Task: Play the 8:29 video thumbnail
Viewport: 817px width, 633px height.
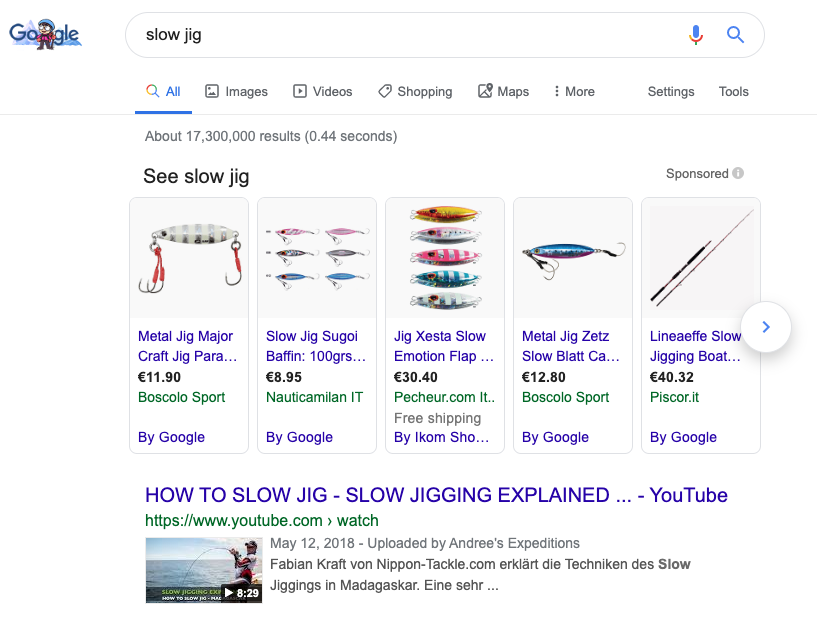Action: coord(204,570)
